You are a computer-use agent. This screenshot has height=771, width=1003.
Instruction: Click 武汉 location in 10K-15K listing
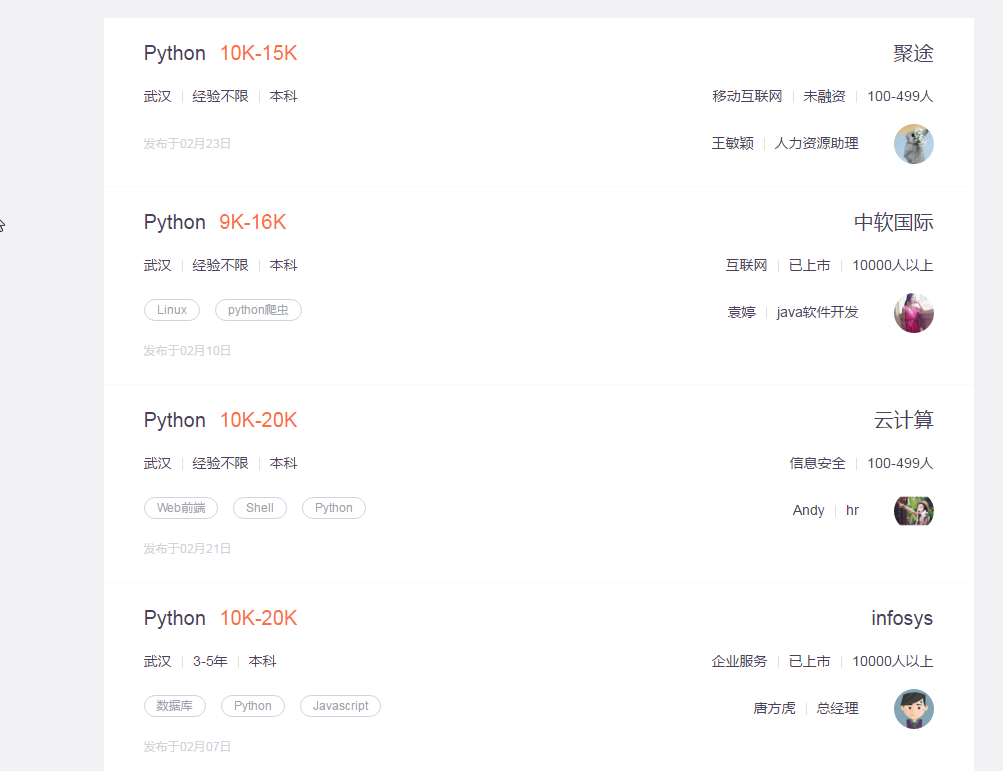[157, 97]
